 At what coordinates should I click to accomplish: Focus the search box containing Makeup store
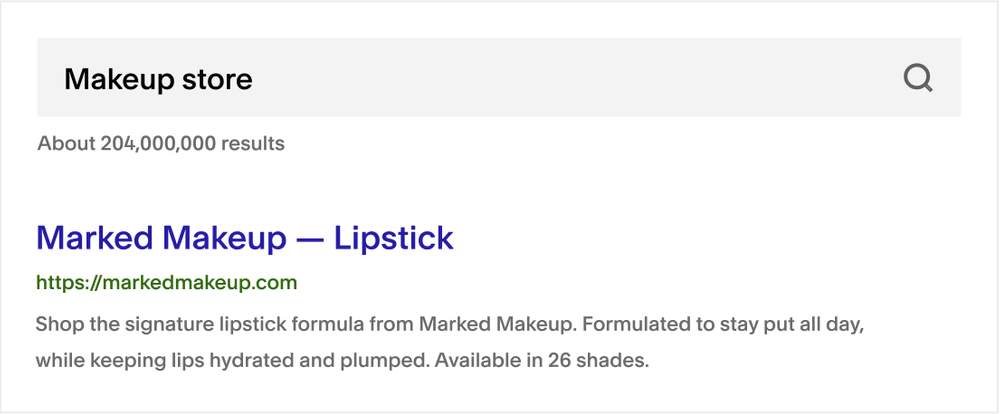pyautogui.click(x=499, y=77)
